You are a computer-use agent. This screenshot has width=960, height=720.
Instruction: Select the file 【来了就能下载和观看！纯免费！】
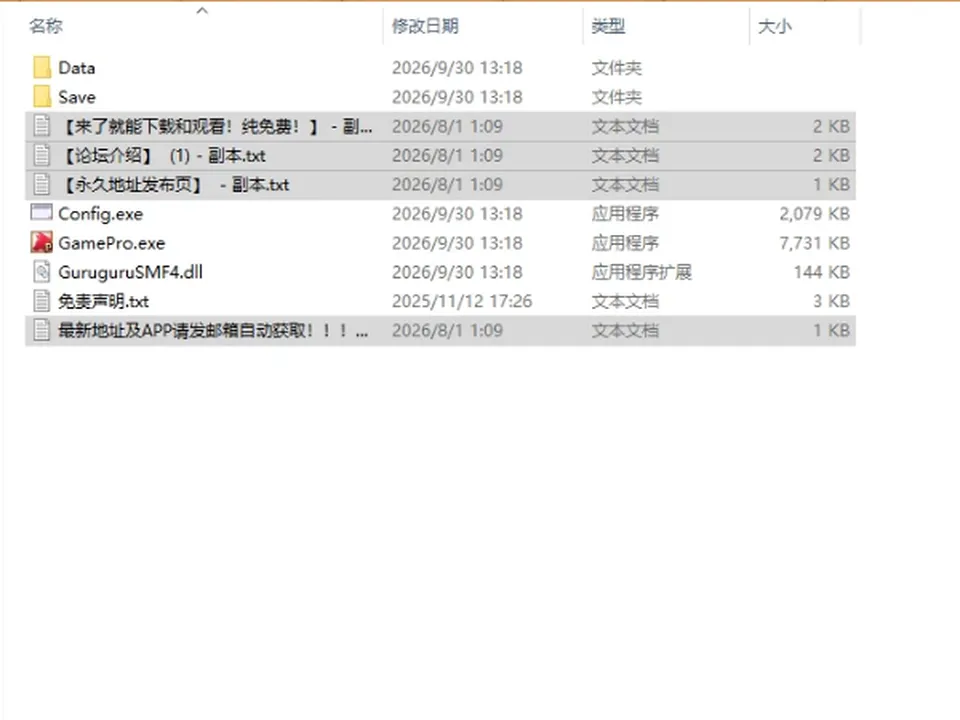218,126
